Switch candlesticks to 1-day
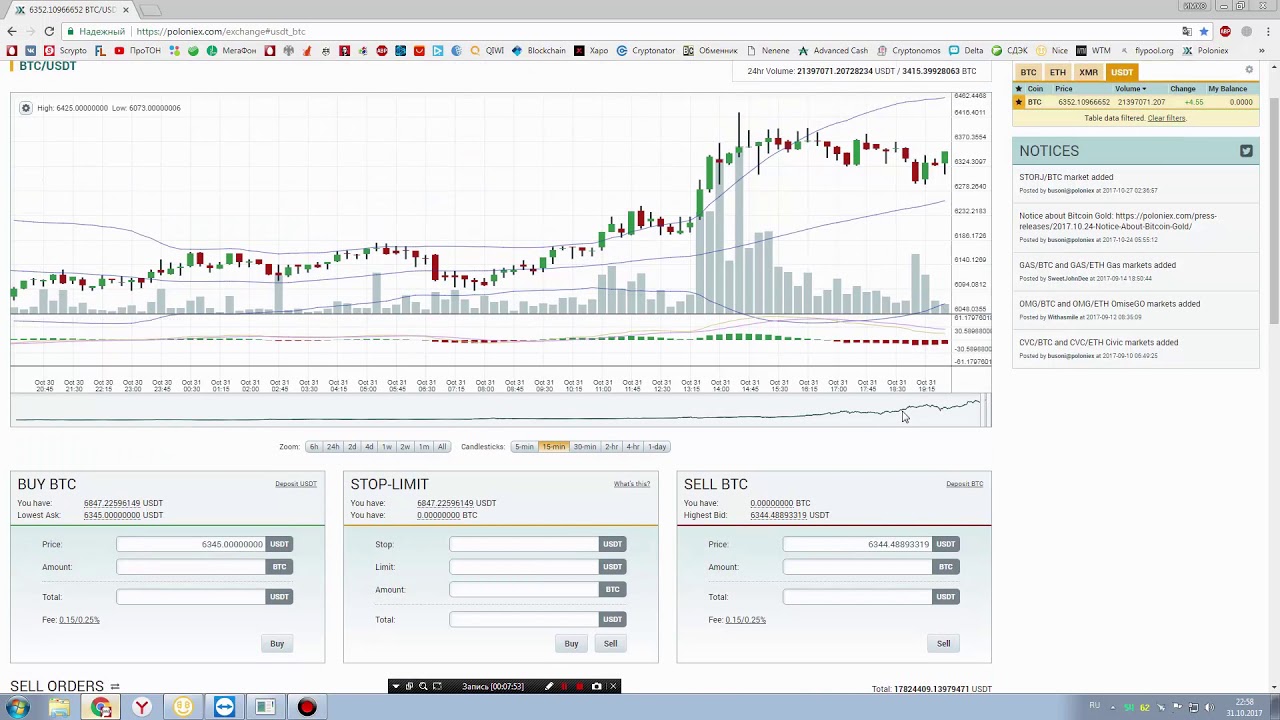Screen dimensions: 1280x720 (x=657, y=447)
